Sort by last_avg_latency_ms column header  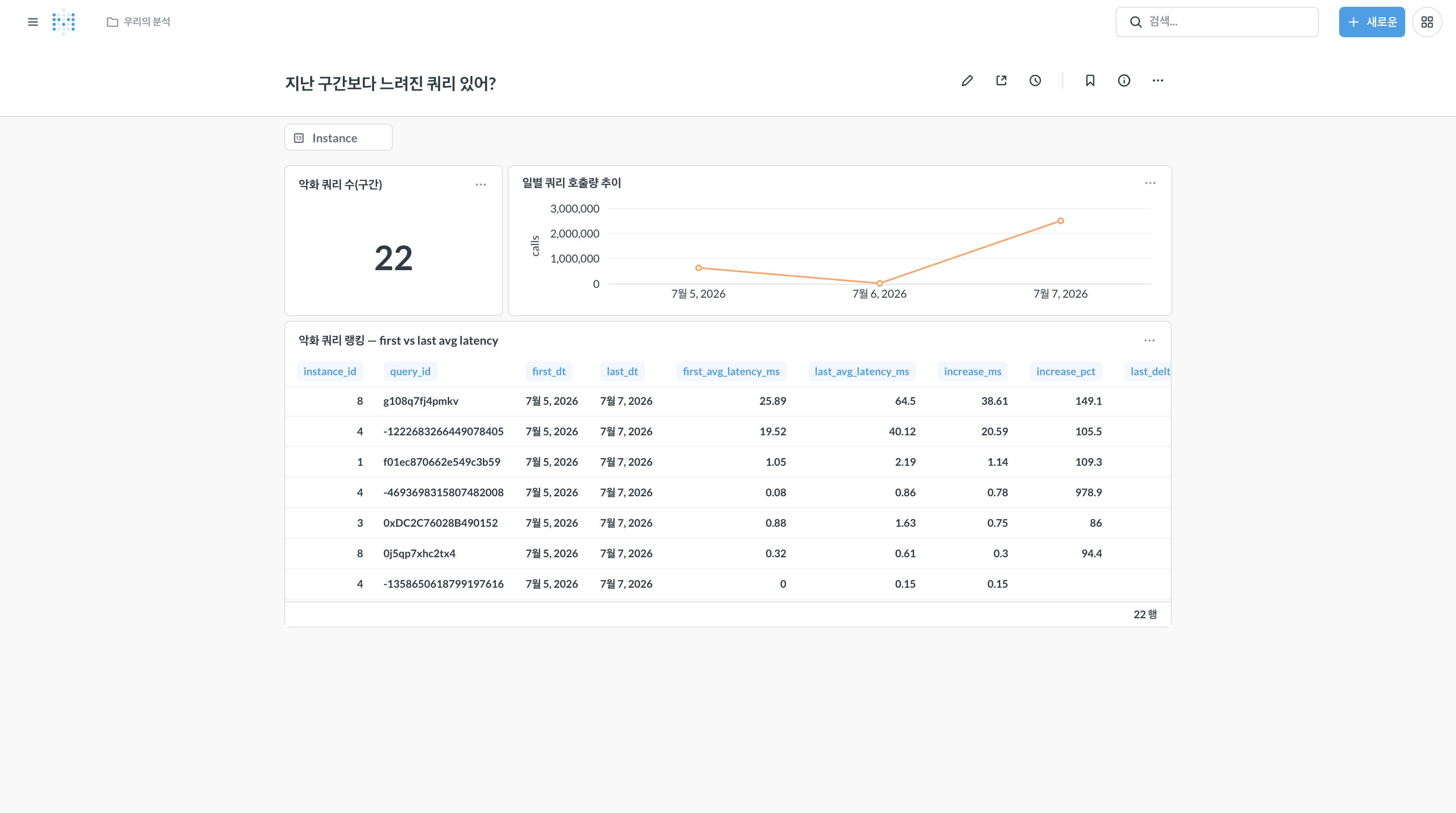point(861,371)
